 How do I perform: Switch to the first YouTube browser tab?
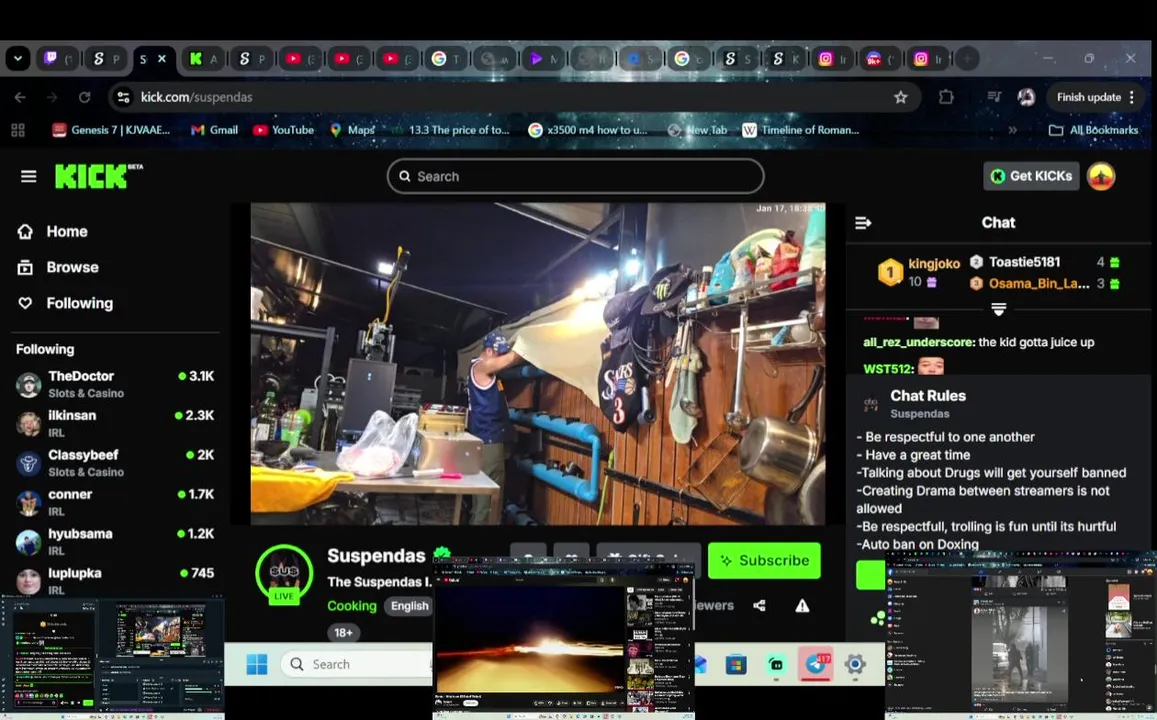302,58
